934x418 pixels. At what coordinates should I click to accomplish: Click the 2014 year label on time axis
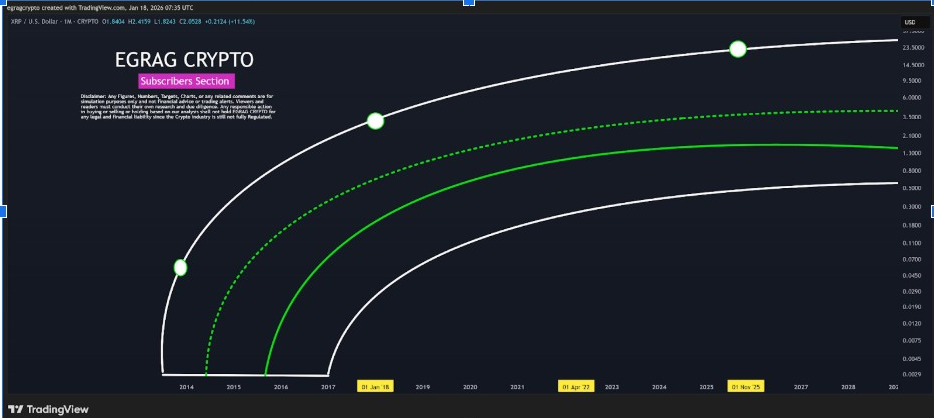point(186,387)
